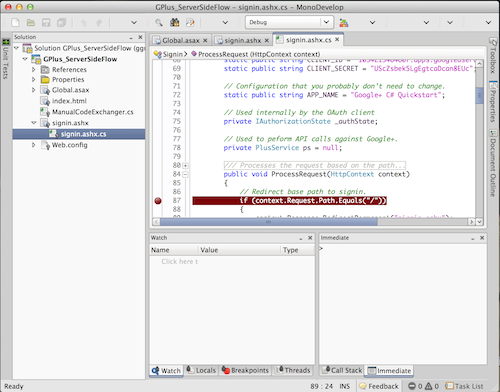Screen dimensions: 500x392
Task: Click the errors count indicator in status bar
Action: click(415, 386)
